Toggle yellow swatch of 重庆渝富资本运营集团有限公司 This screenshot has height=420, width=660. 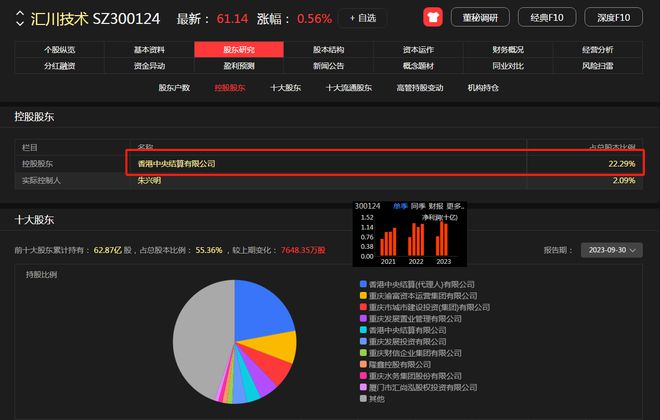[x=363, y=295]
